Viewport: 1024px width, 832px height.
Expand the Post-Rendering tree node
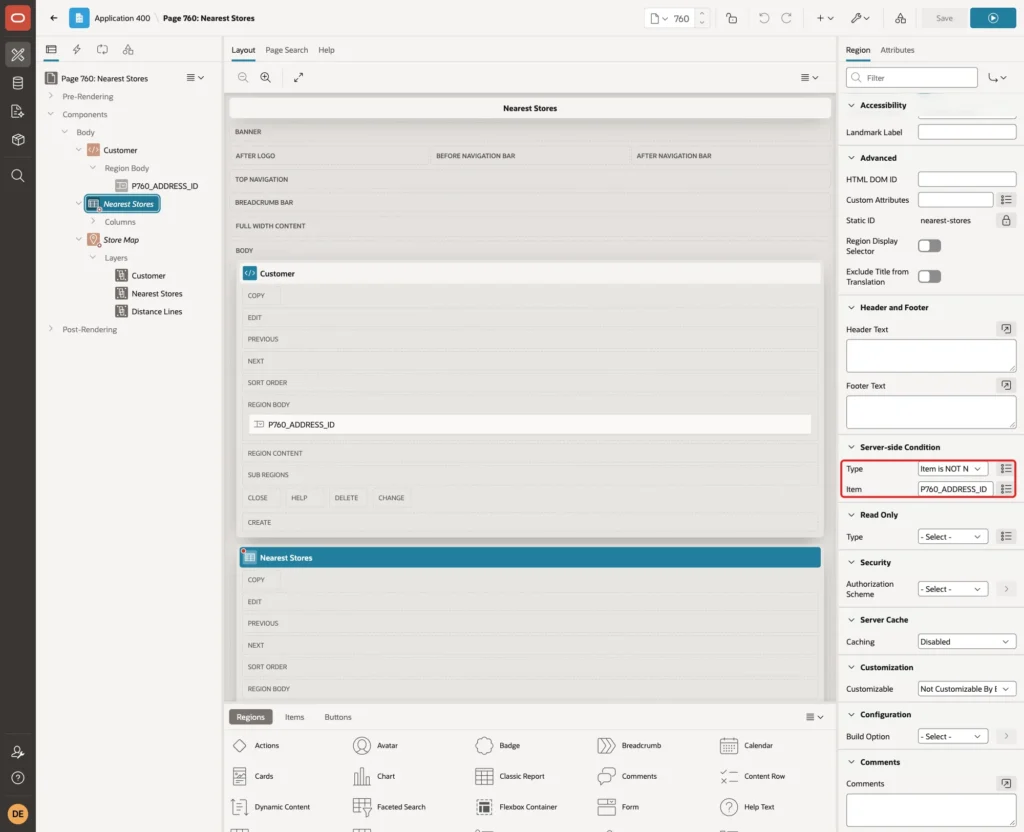[x=51, y=329]
